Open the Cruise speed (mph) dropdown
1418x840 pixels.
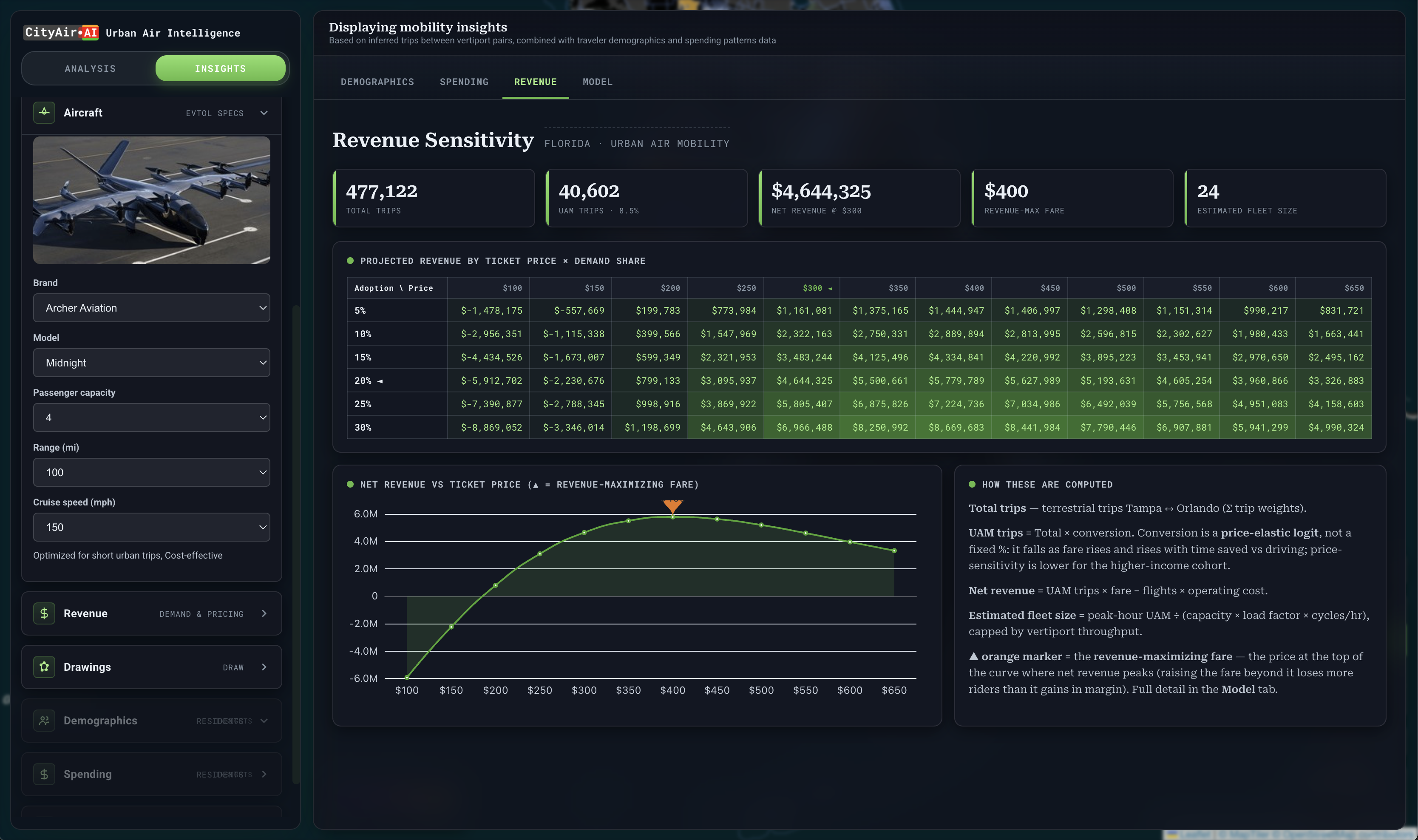coord(152,527)
